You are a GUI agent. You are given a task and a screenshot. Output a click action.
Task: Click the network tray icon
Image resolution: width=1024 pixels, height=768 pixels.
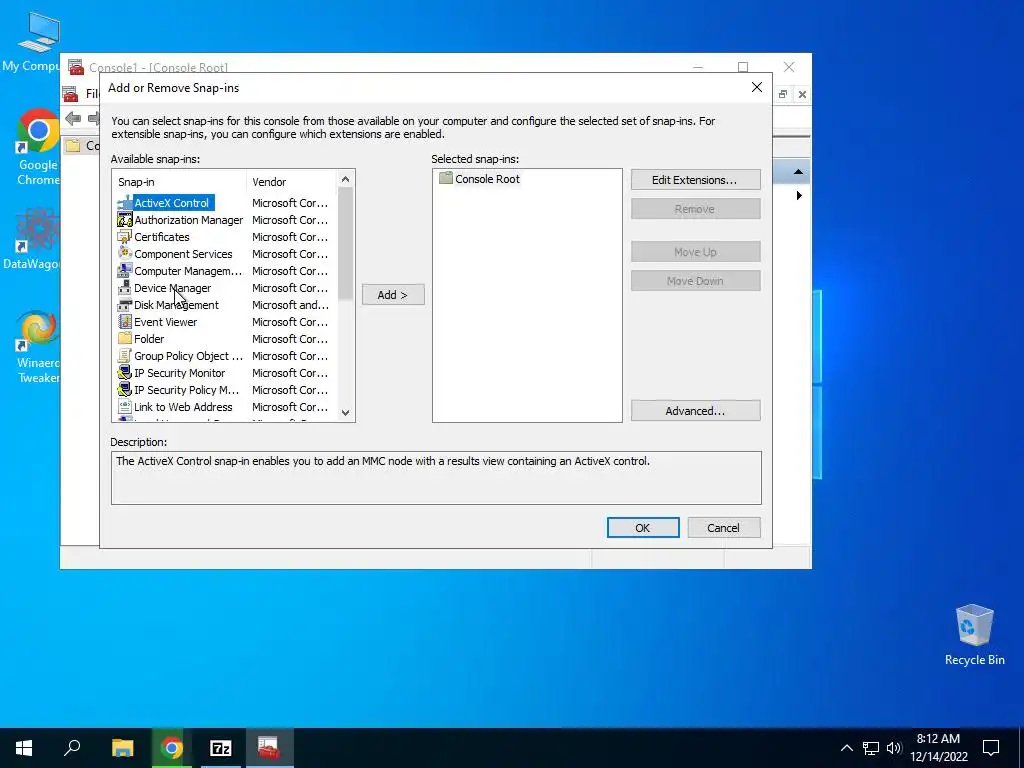pyautogui.click(x=871, y=748)
